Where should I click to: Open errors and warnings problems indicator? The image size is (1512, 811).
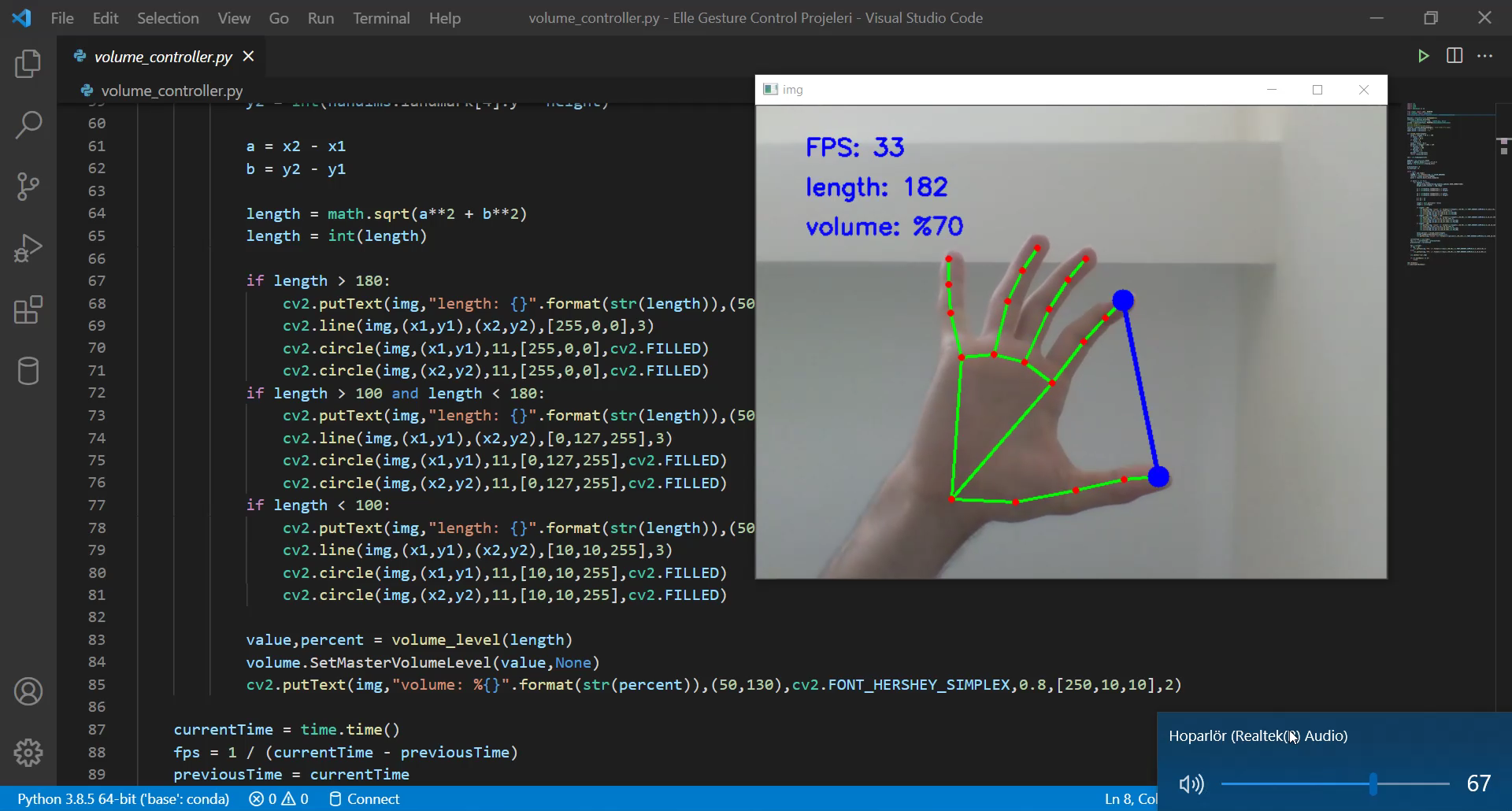279,798
